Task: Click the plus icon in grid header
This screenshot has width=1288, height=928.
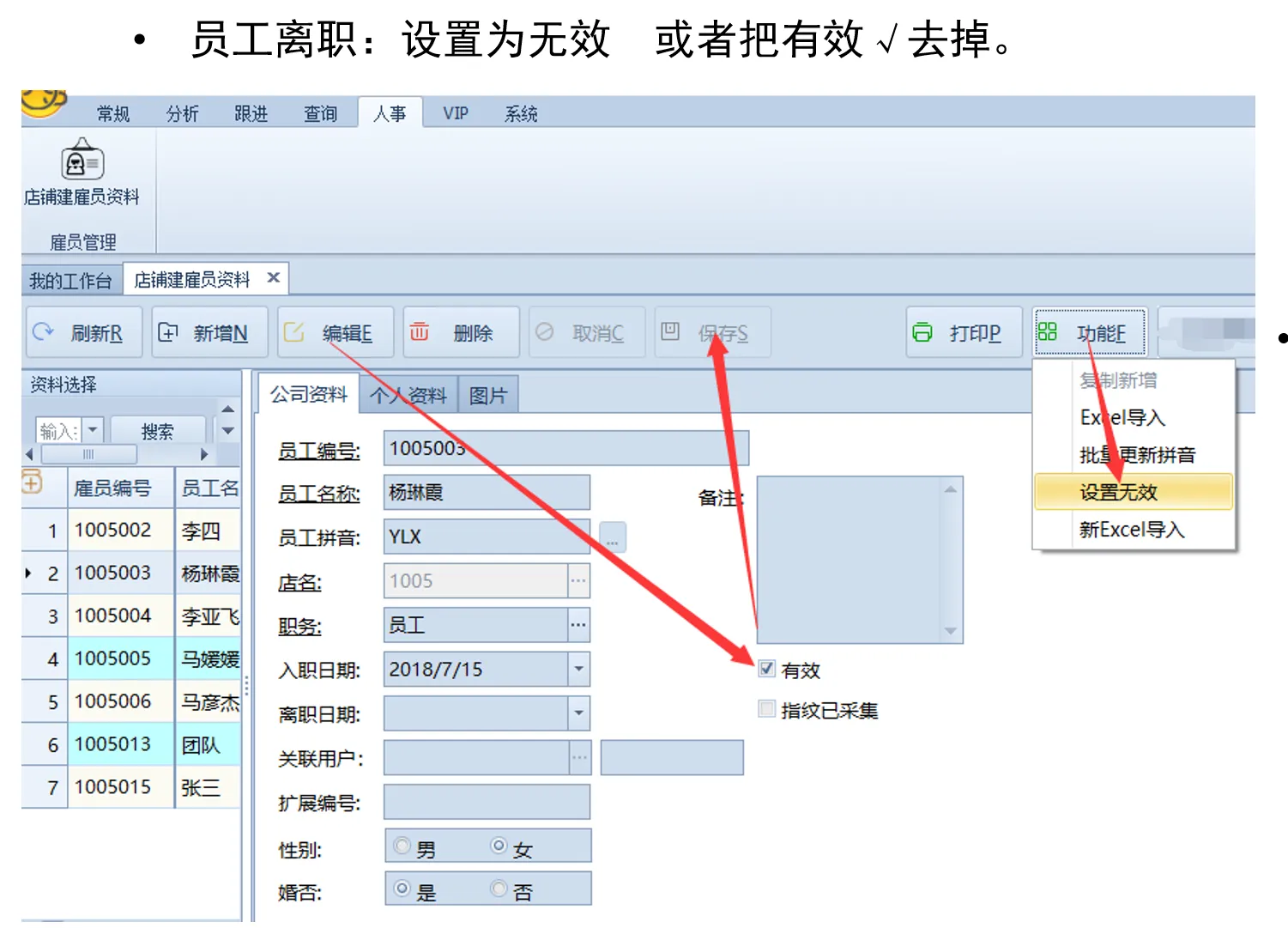Action: (x=32, y=483)
